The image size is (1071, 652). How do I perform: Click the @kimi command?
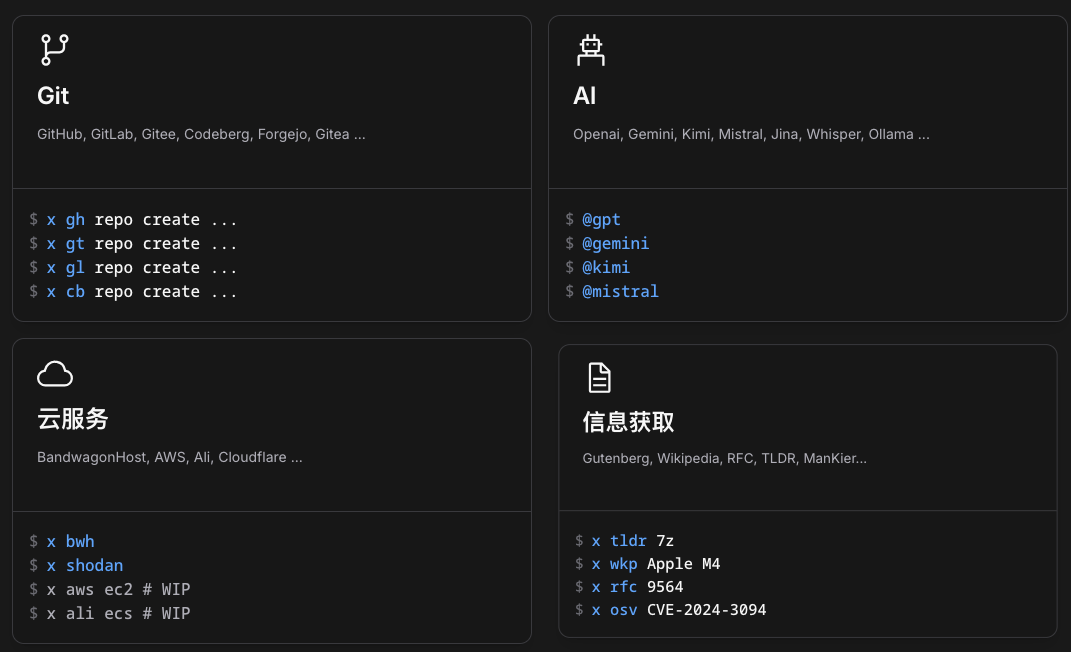tap(606, 268)
